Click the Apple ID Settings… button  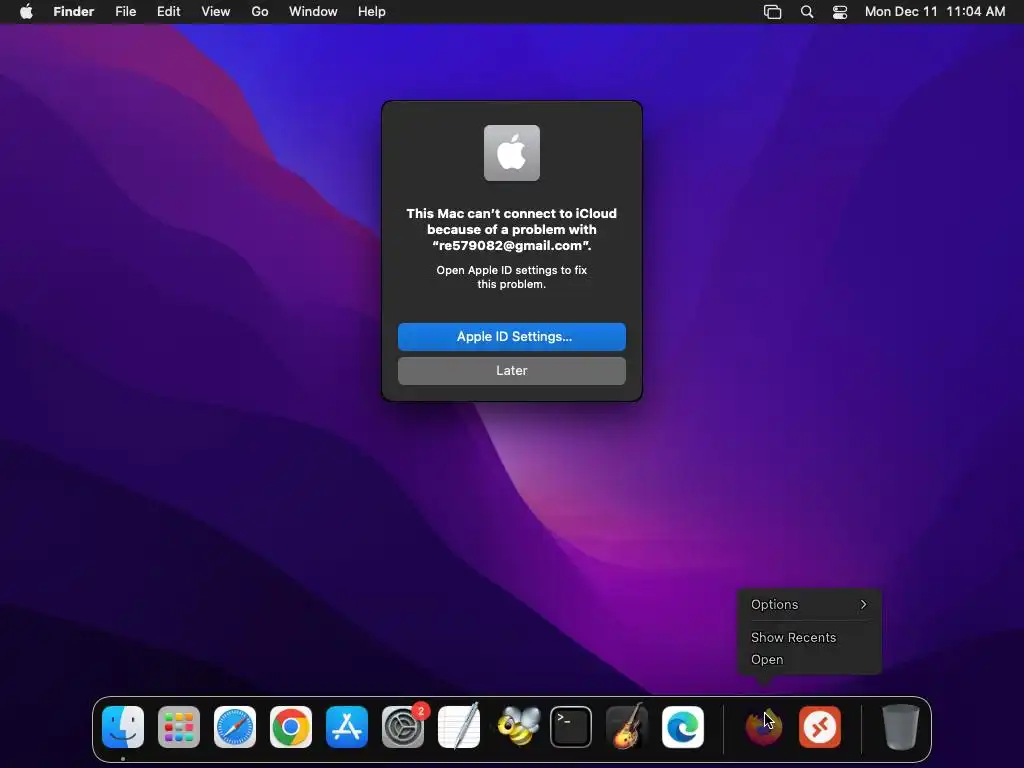512,337
